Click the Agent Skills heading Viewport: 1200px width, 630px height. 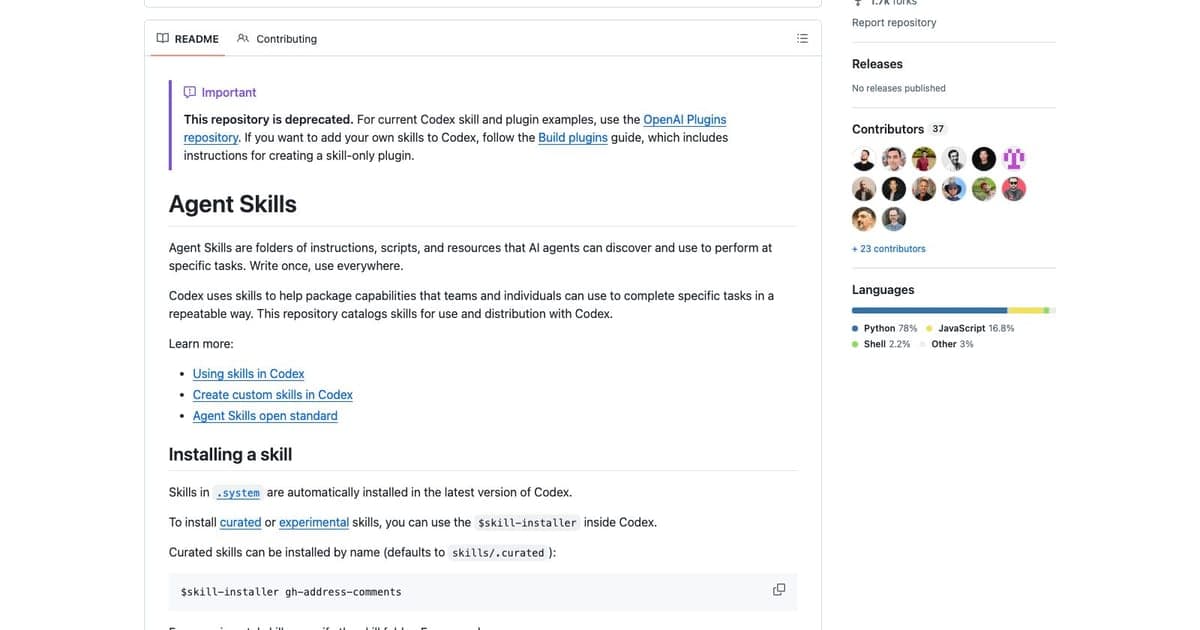(x=233, y=204)
